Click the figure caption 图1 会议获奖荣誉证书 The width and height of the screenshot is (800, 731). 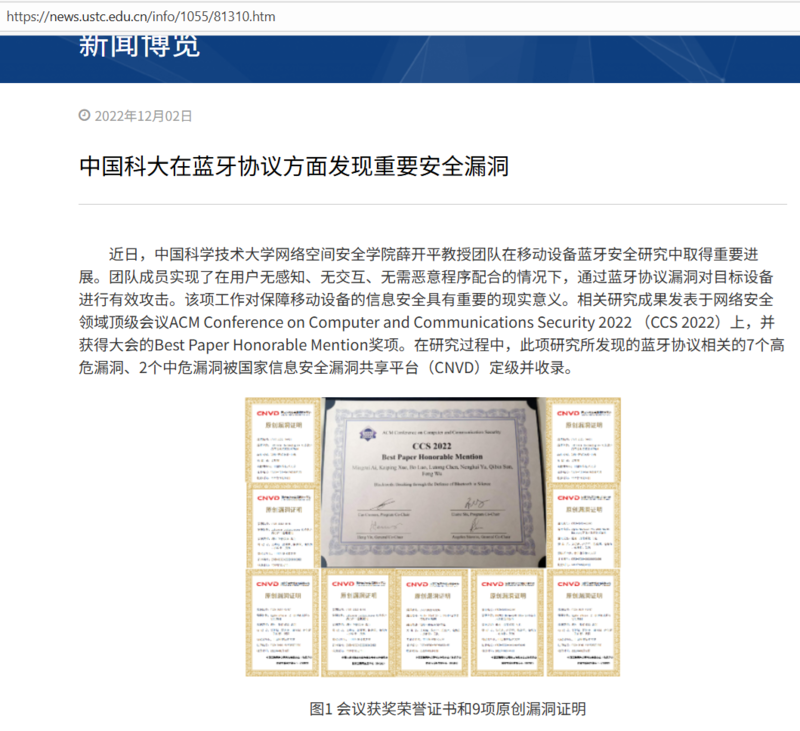pyautogui.click(x=447, y=708)
